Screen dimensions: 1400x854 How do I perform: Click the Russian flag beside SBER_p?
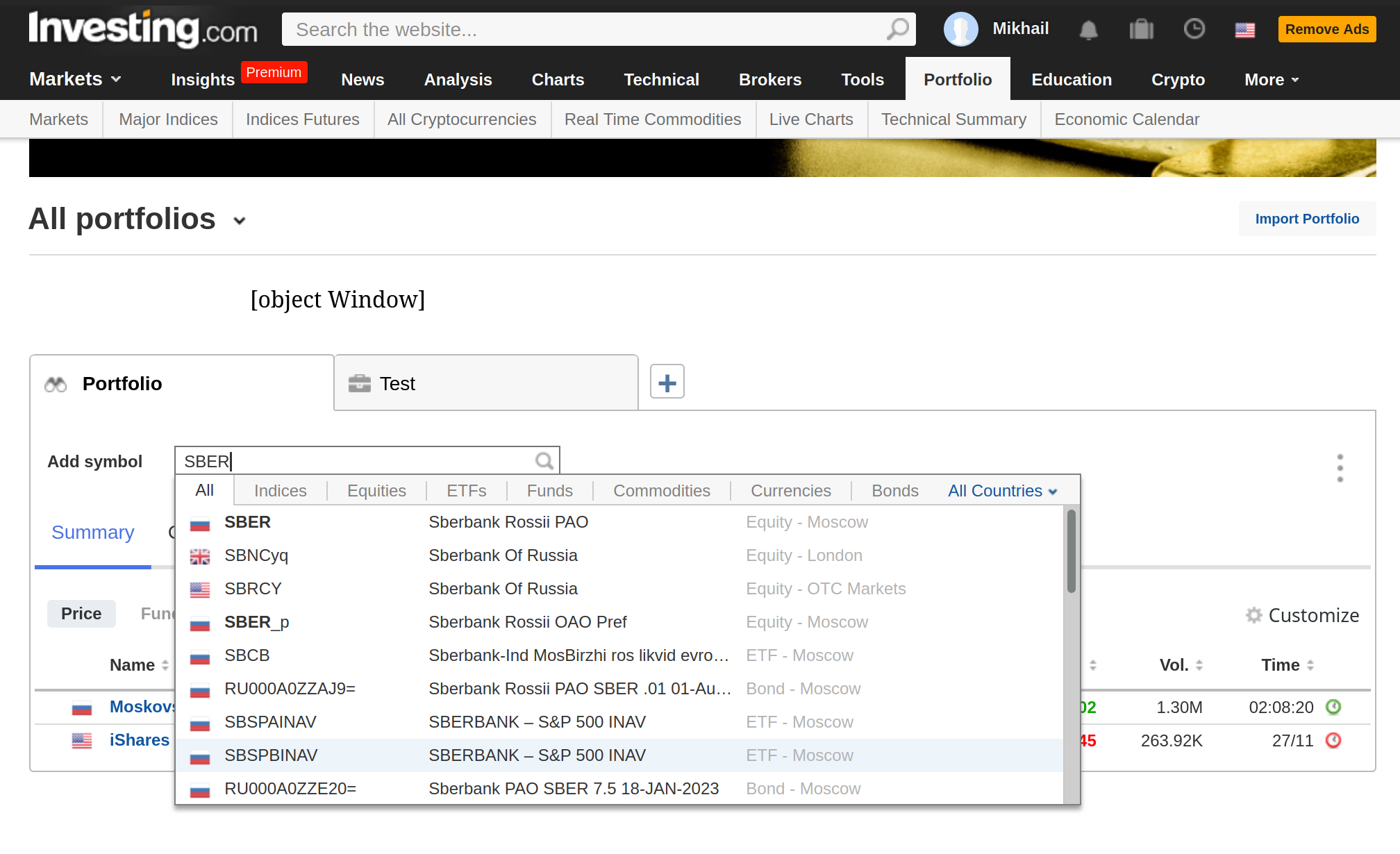pyautogui.click(x=200, y=623)
